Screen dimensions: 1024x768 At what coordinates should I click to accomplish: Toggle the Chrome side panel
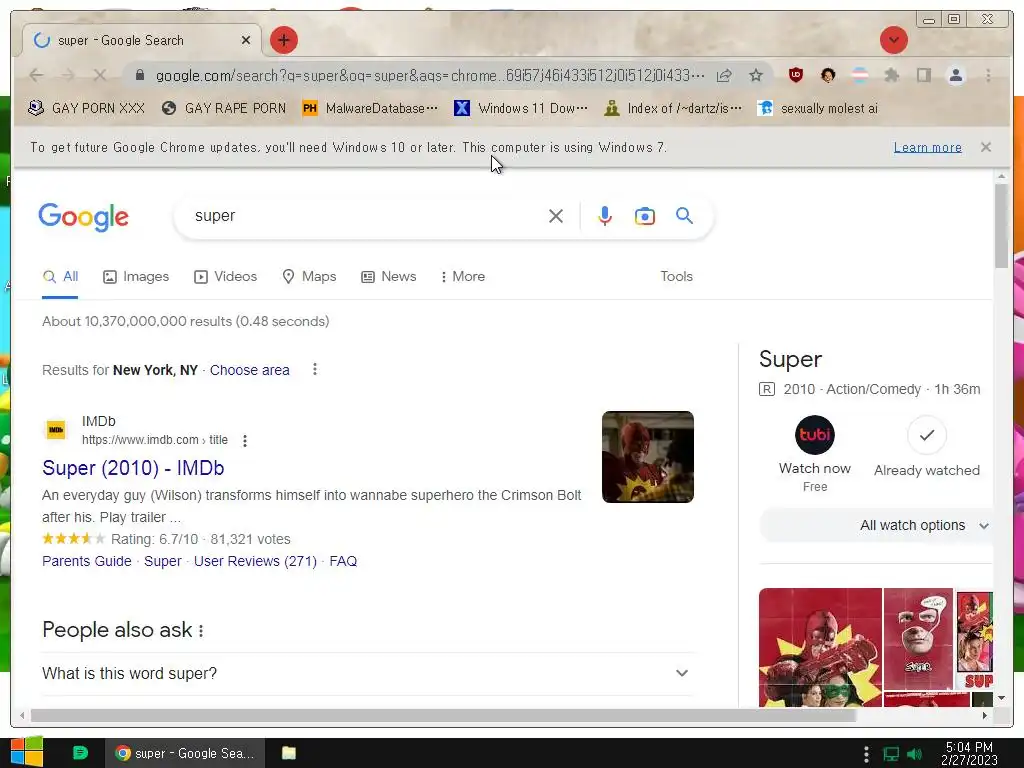coord(923,75)
